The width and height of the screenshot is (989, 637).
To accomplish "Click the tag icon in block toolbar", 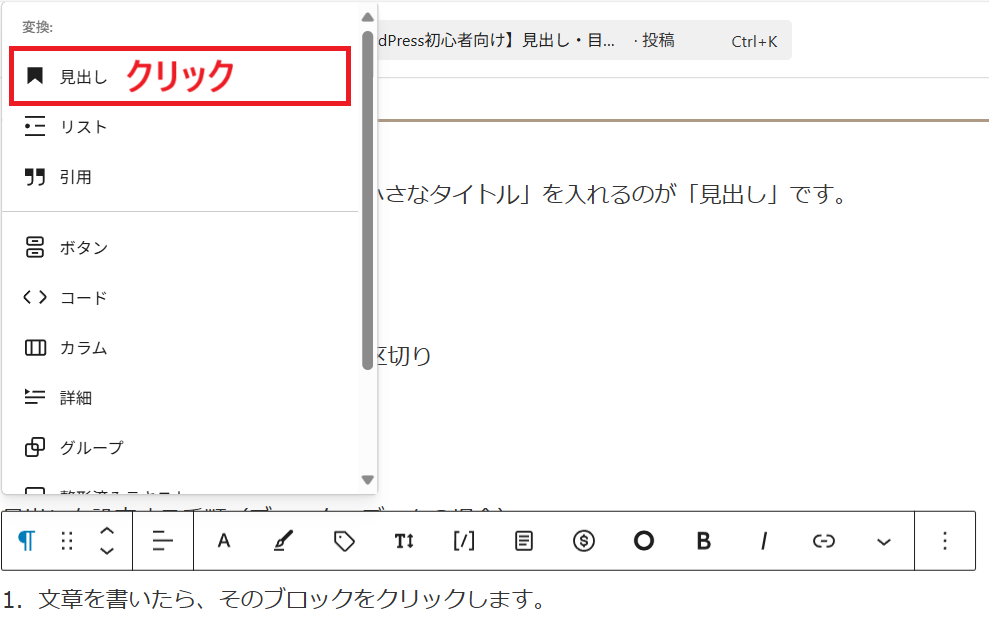I will click(344, 541).
